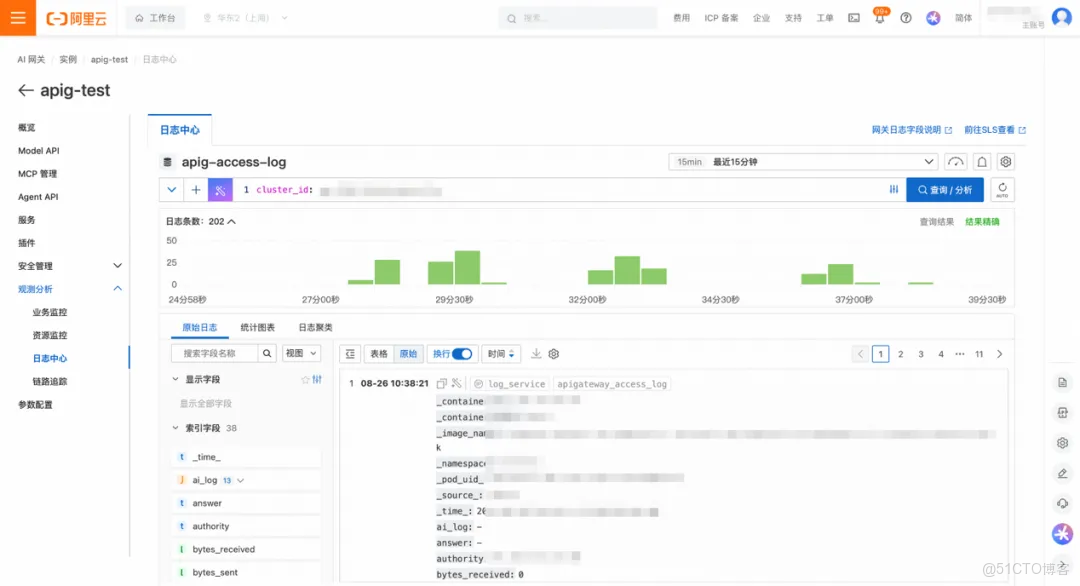
Task: Click the AI assistant icon in top bar
Action: point(932,17)
